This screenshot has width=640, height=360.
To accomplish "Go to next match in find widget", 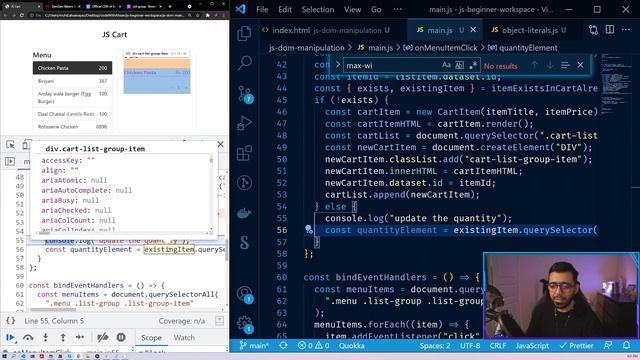I will point(550,65).
